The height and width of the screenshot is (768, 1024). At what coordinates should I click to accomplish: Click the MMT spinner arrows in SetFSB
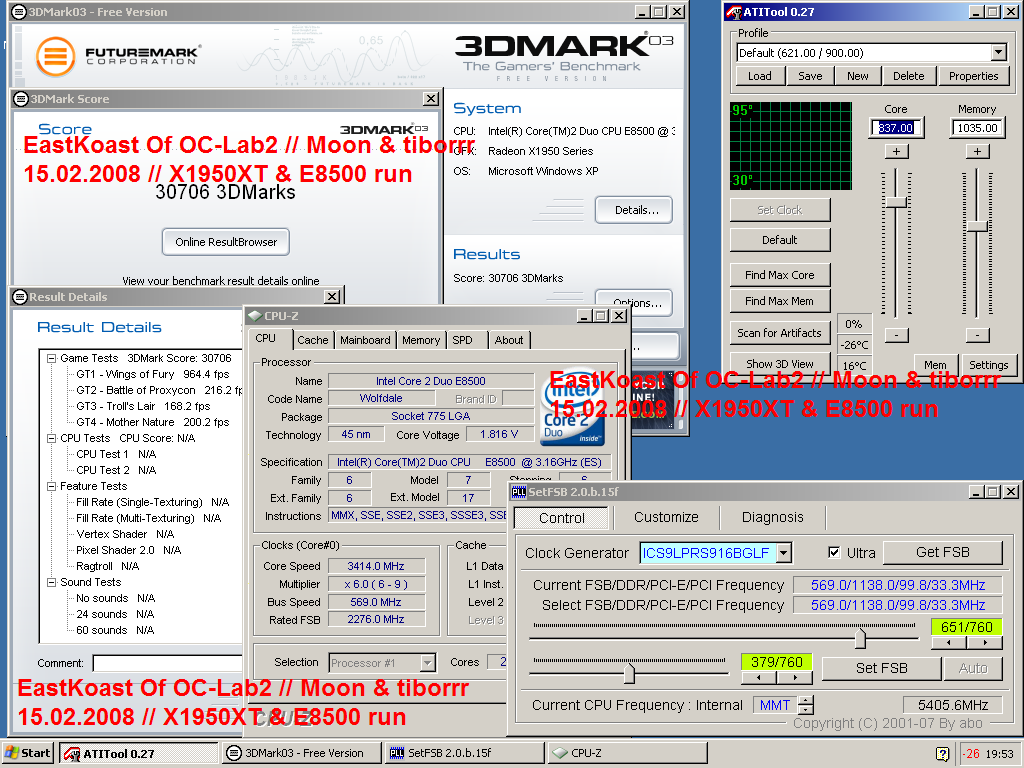(x=807, y=705)
